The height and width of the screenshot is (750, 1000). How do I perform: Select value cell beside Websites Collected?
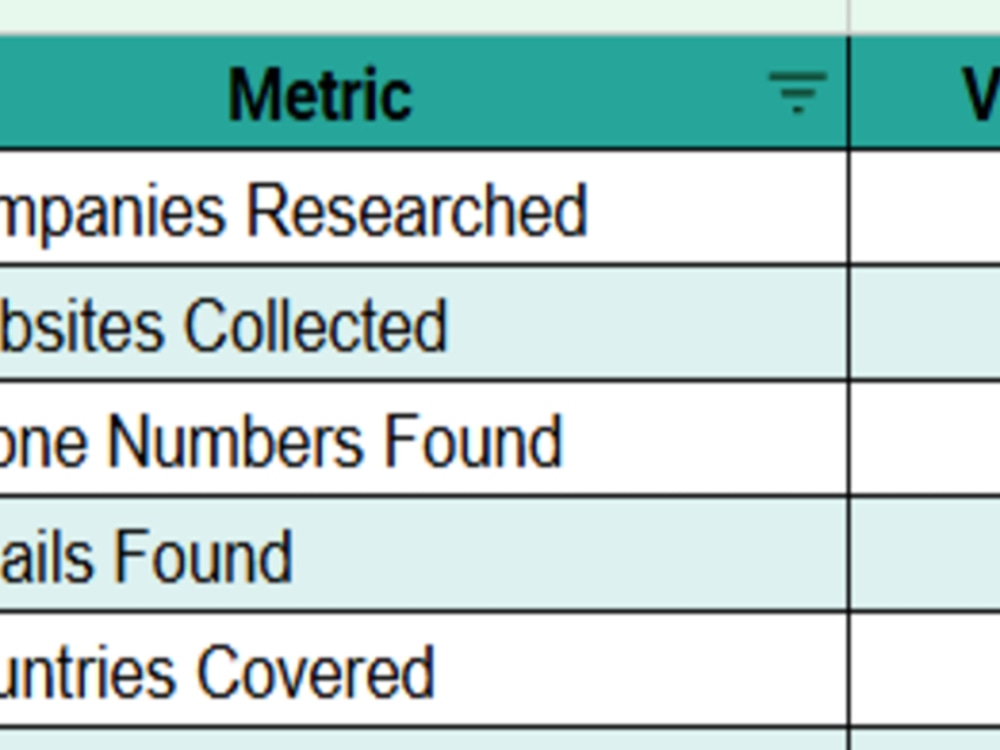925,323
